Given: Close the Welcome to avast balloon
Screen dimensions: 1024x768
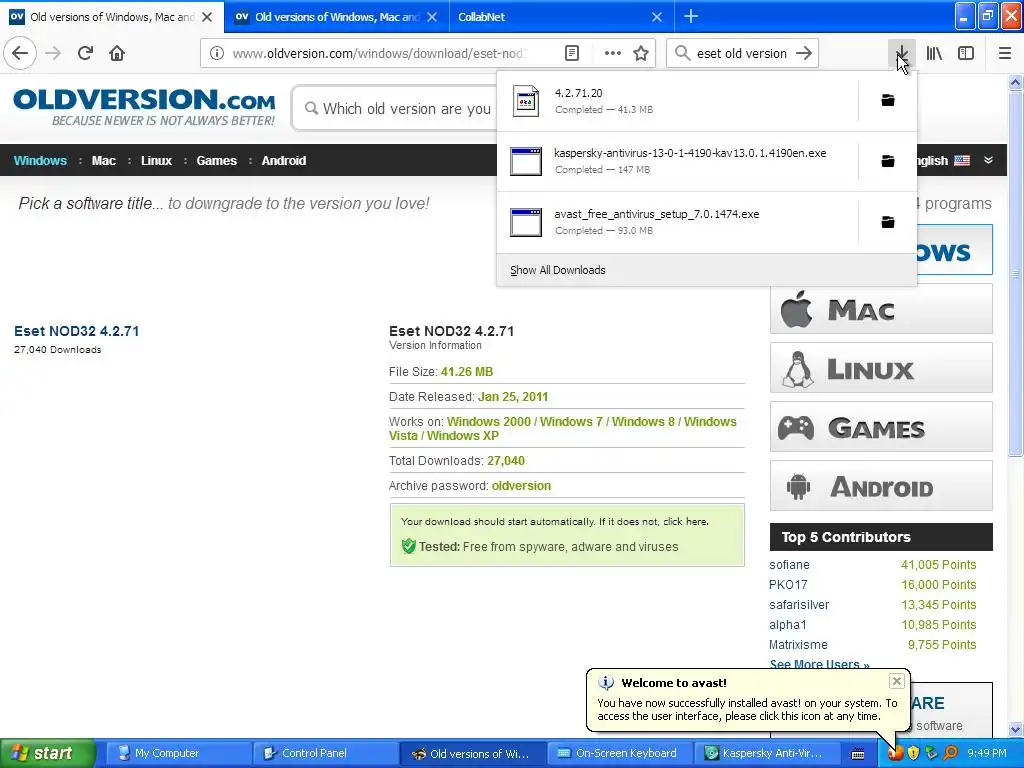Looking at the screenshot, I should pos(897,681).
